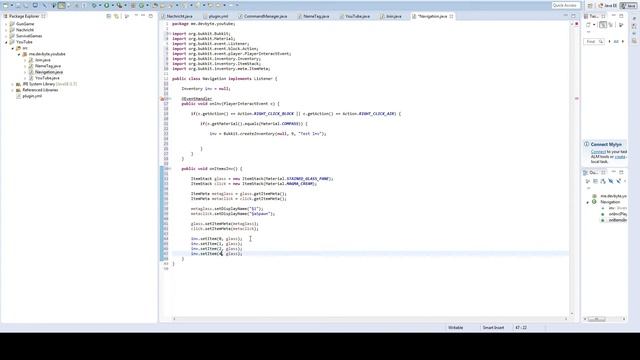Expand the Nachricht project

[7, 30]
